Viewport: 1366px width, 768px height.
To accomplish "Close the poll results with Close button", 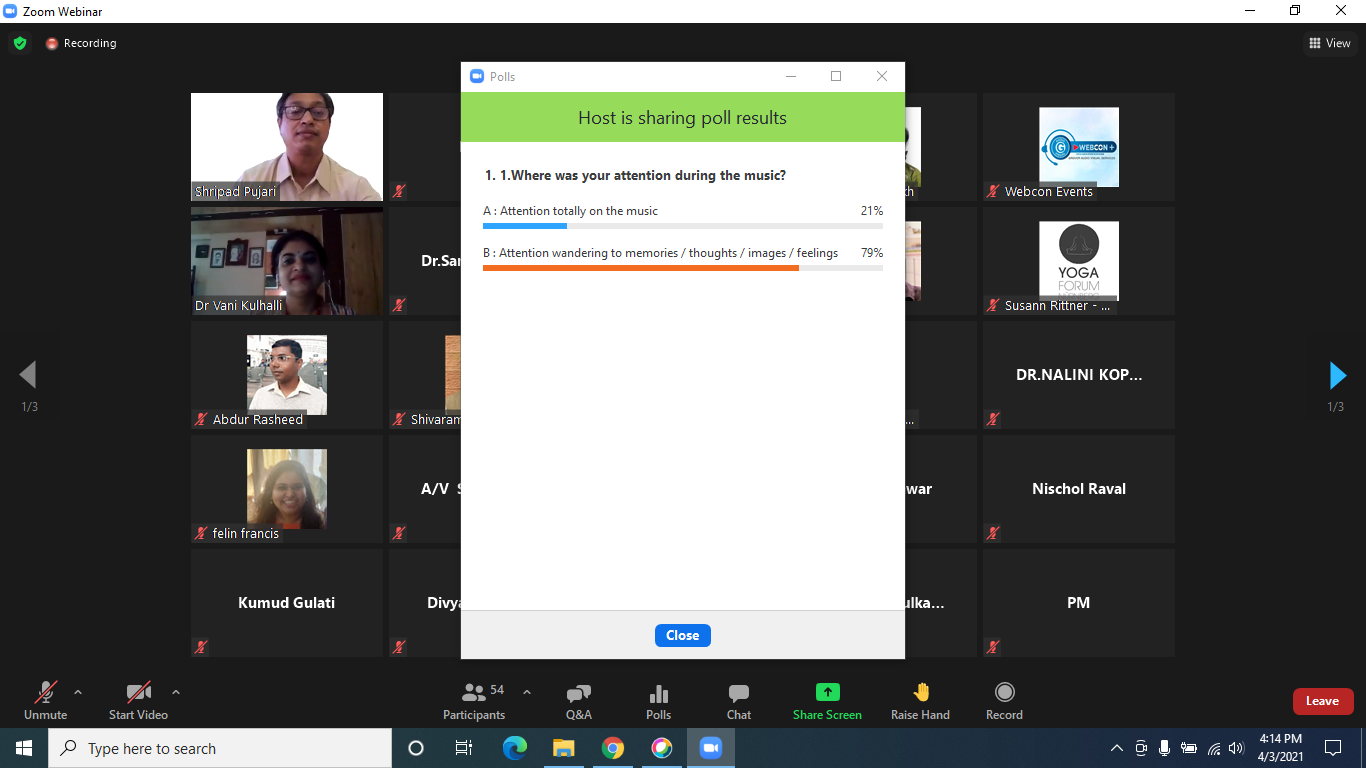I will click(682, 635).
